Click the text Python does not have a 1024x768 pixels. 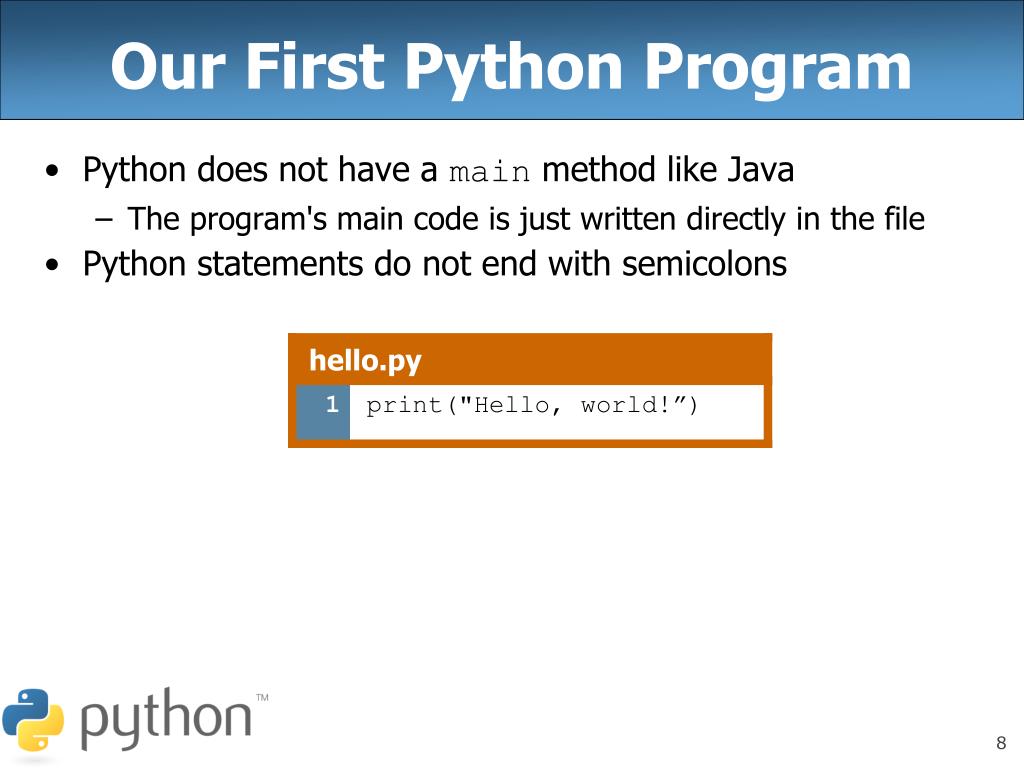coord(260,170)
